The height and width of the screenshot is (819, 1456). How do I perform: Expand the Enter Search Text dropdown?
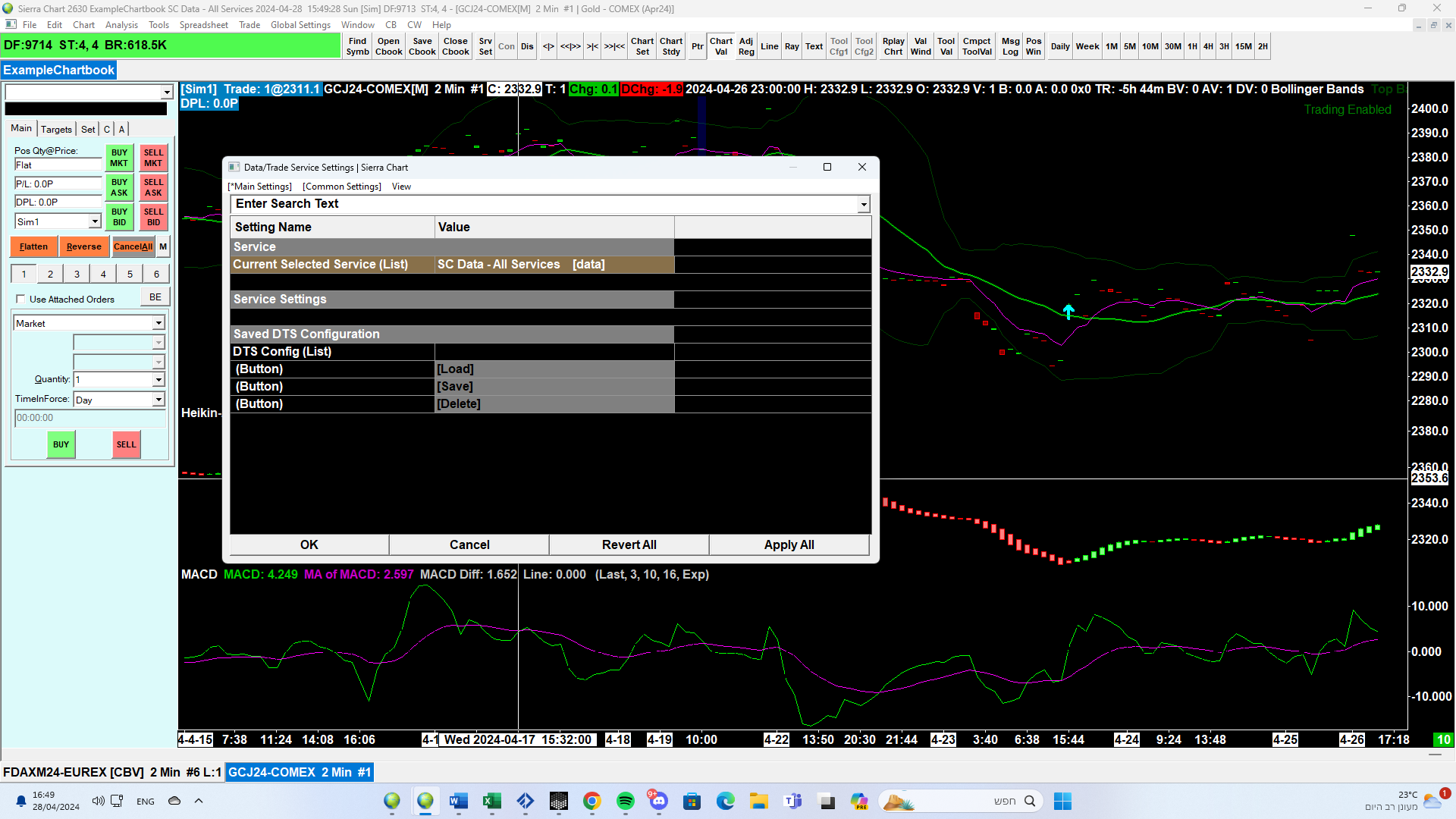863,204
